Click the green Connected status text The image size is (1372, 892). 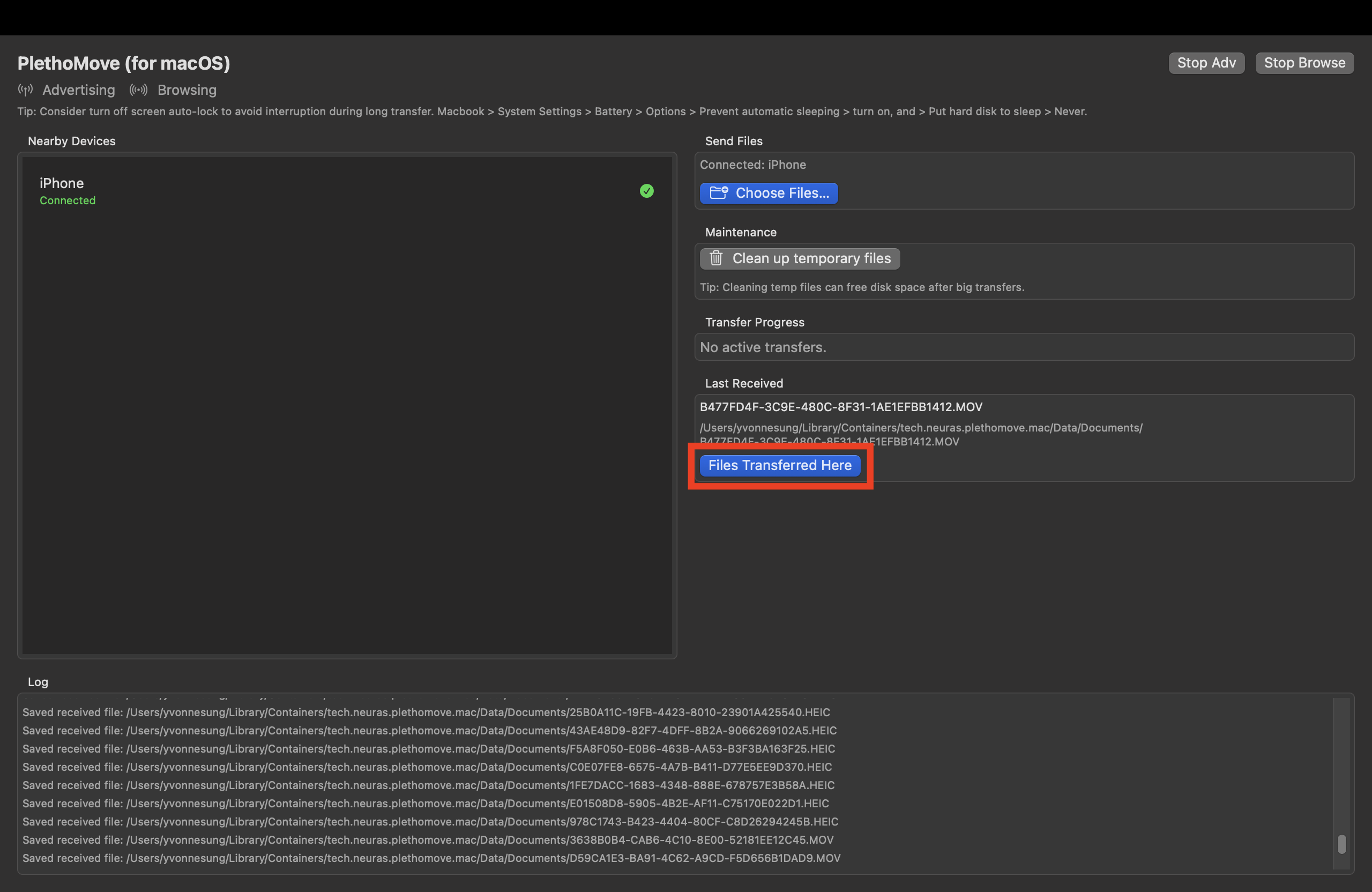tap(68, 200)
